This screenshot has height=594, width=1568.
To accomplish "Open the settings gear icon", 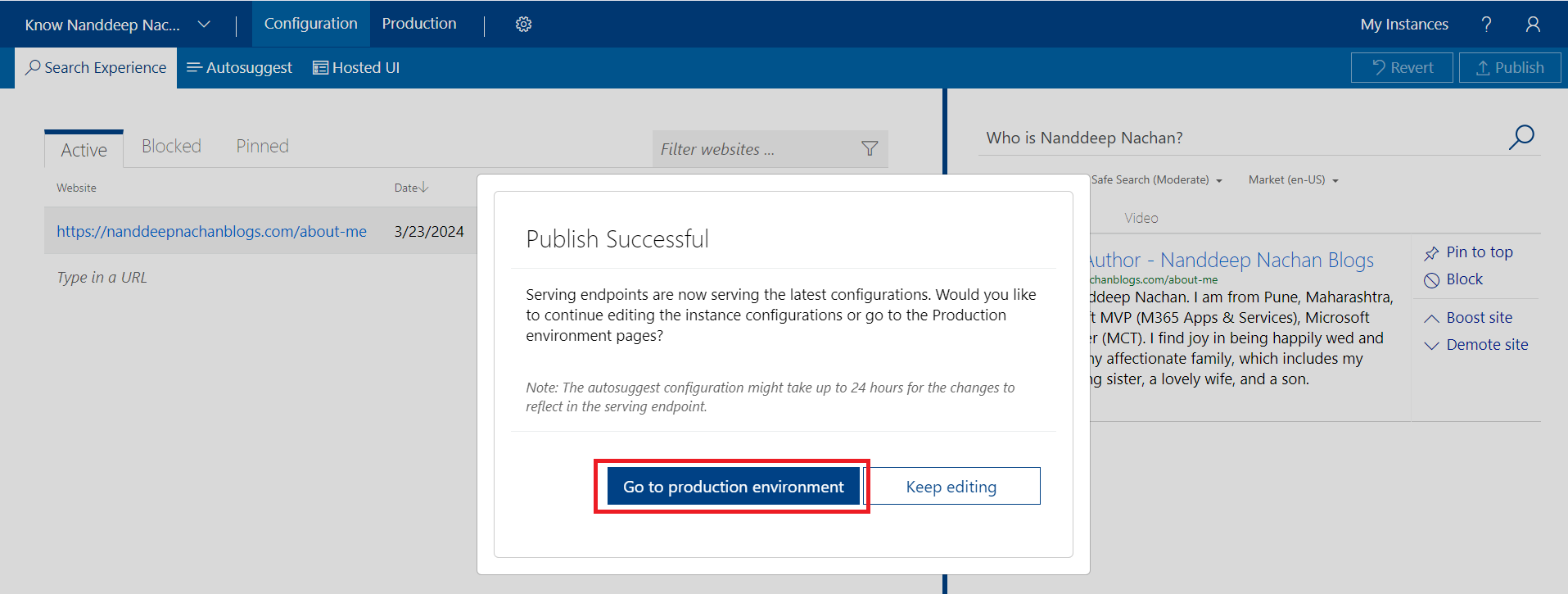I will coord(523,25).
